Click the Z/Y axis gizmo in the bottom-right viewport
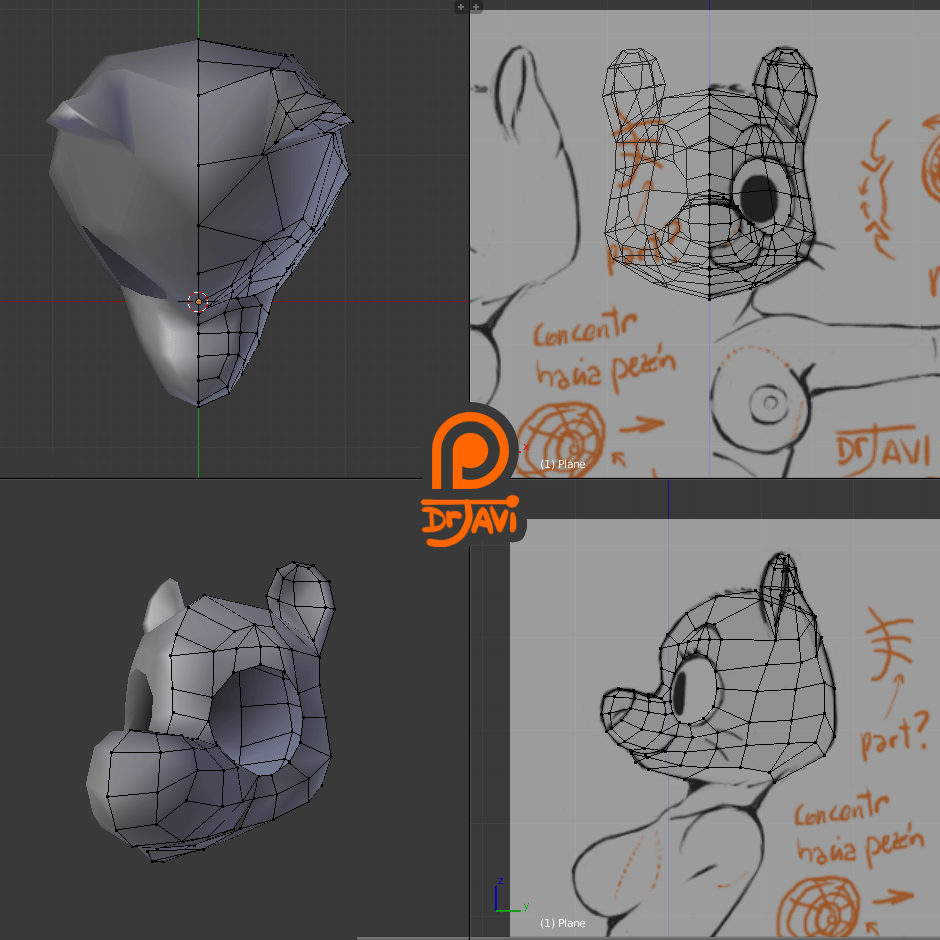The width and height of the screenshot is (940, 940). point(511,896)
